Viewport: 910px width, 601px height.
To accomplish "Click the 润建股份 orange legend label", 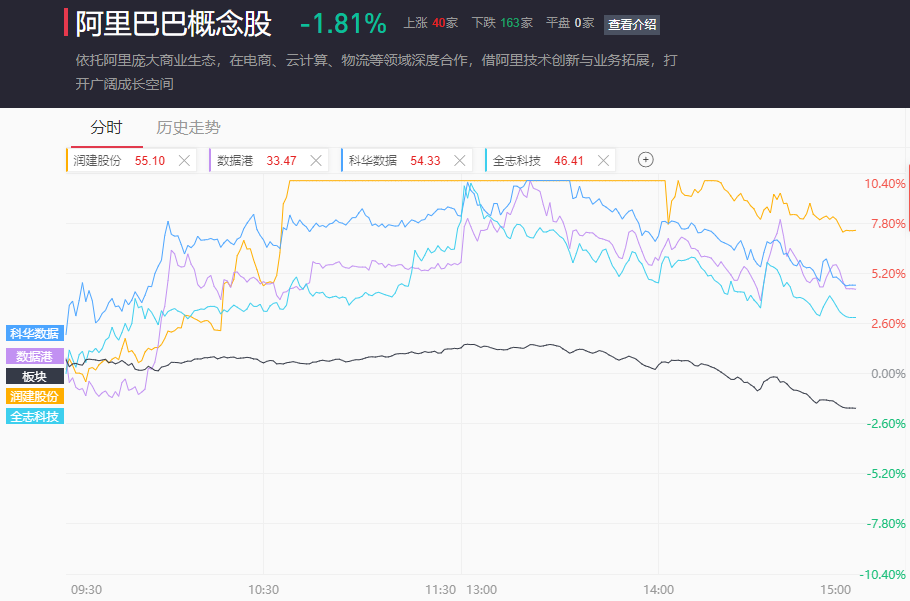I will [35, 396].
